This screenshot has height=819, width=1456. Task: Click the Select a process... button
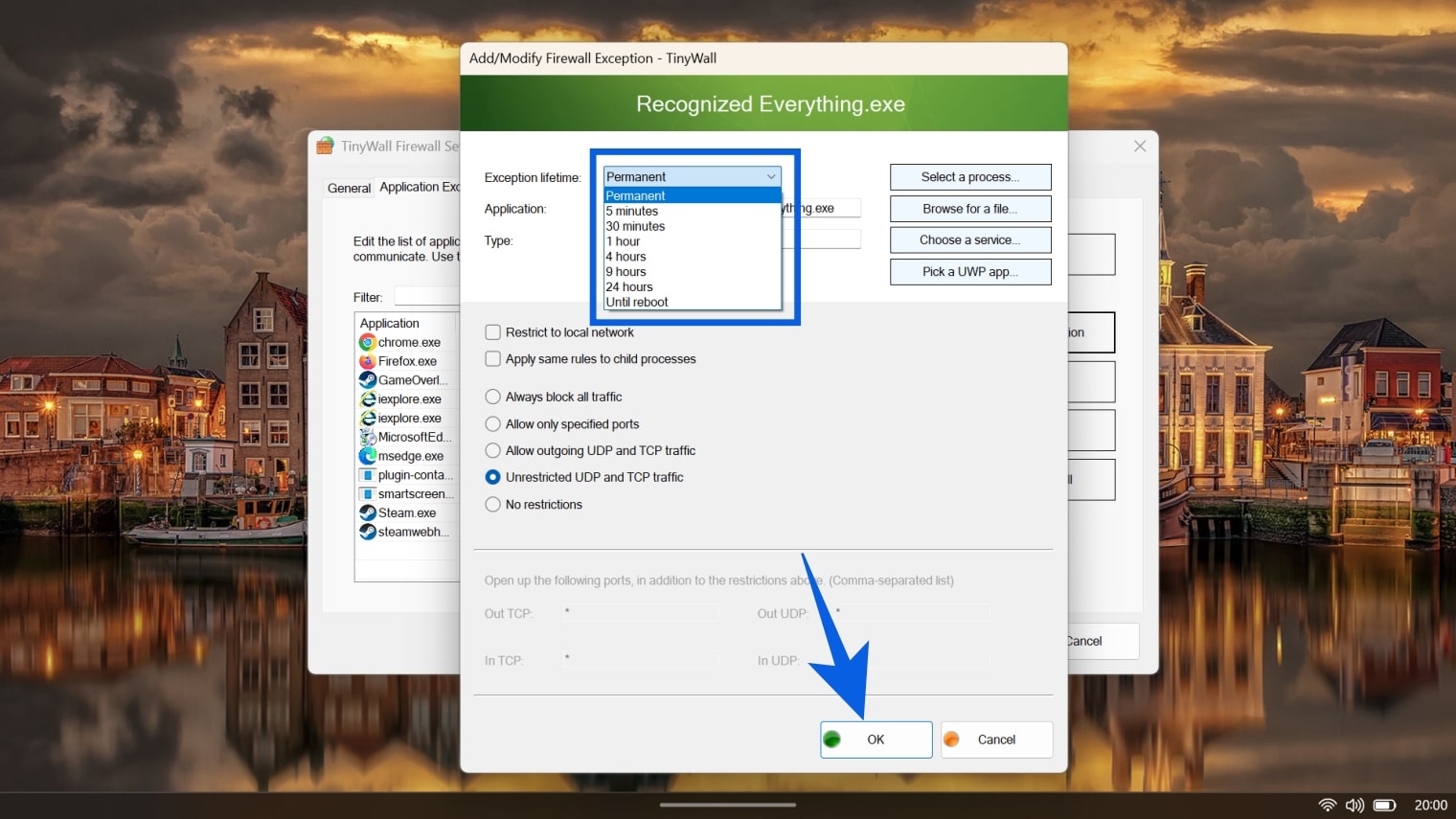970,177
